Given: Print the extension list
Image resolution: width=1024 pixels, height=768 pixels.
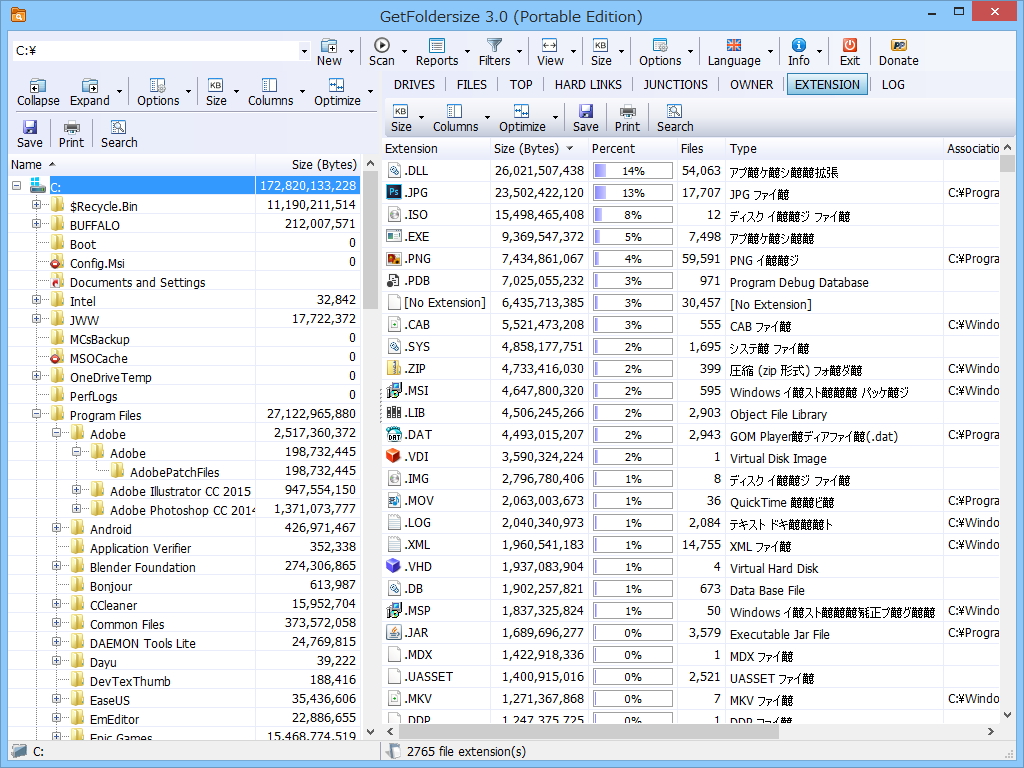Looking at the screenshot, I should coord(627,118).
